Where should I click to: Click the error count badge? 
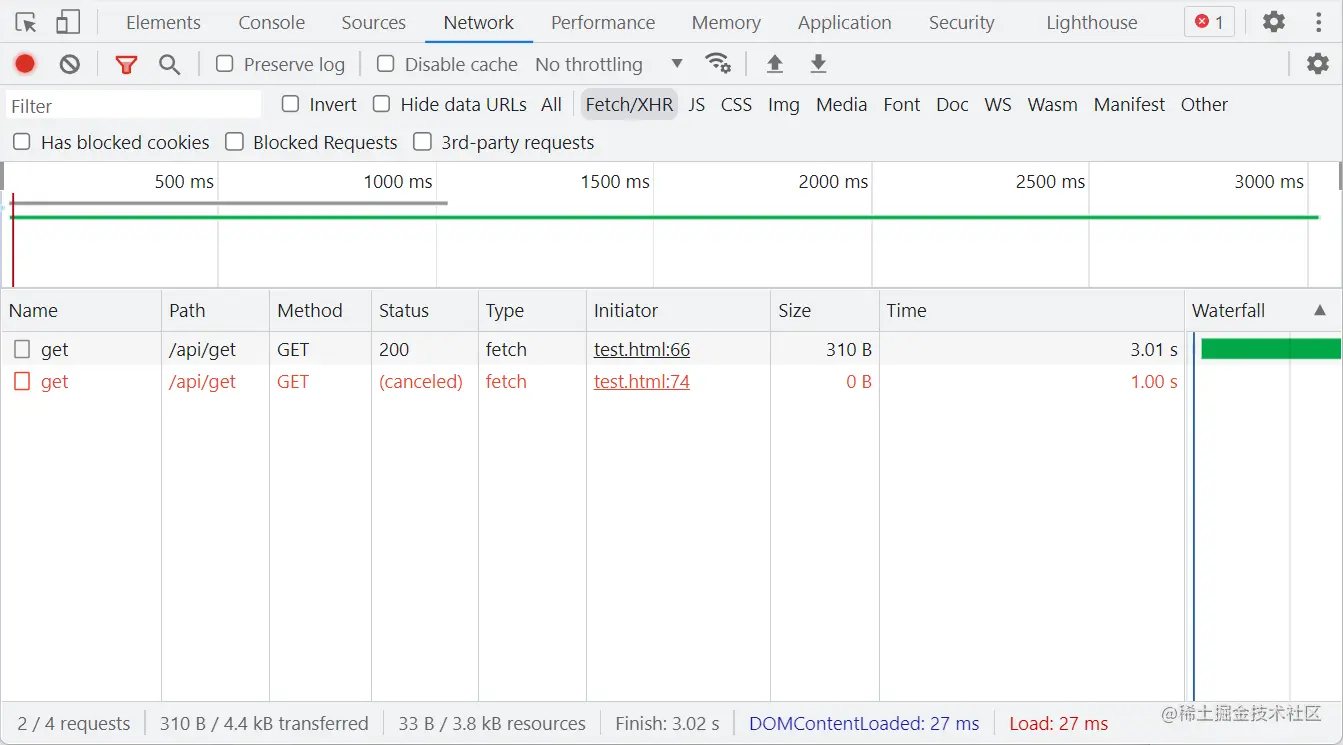coord(1208,21)
